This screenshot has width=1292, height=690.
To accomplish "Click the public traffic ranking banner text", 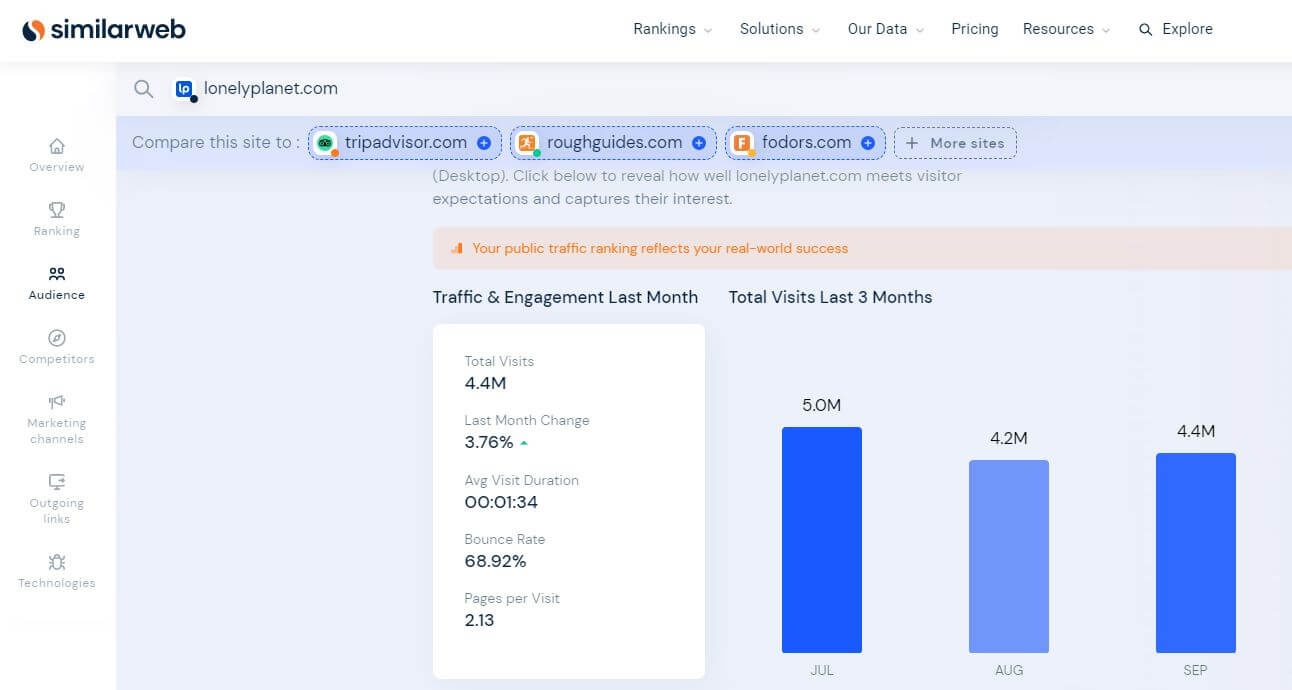I will (x=660, y=248).
